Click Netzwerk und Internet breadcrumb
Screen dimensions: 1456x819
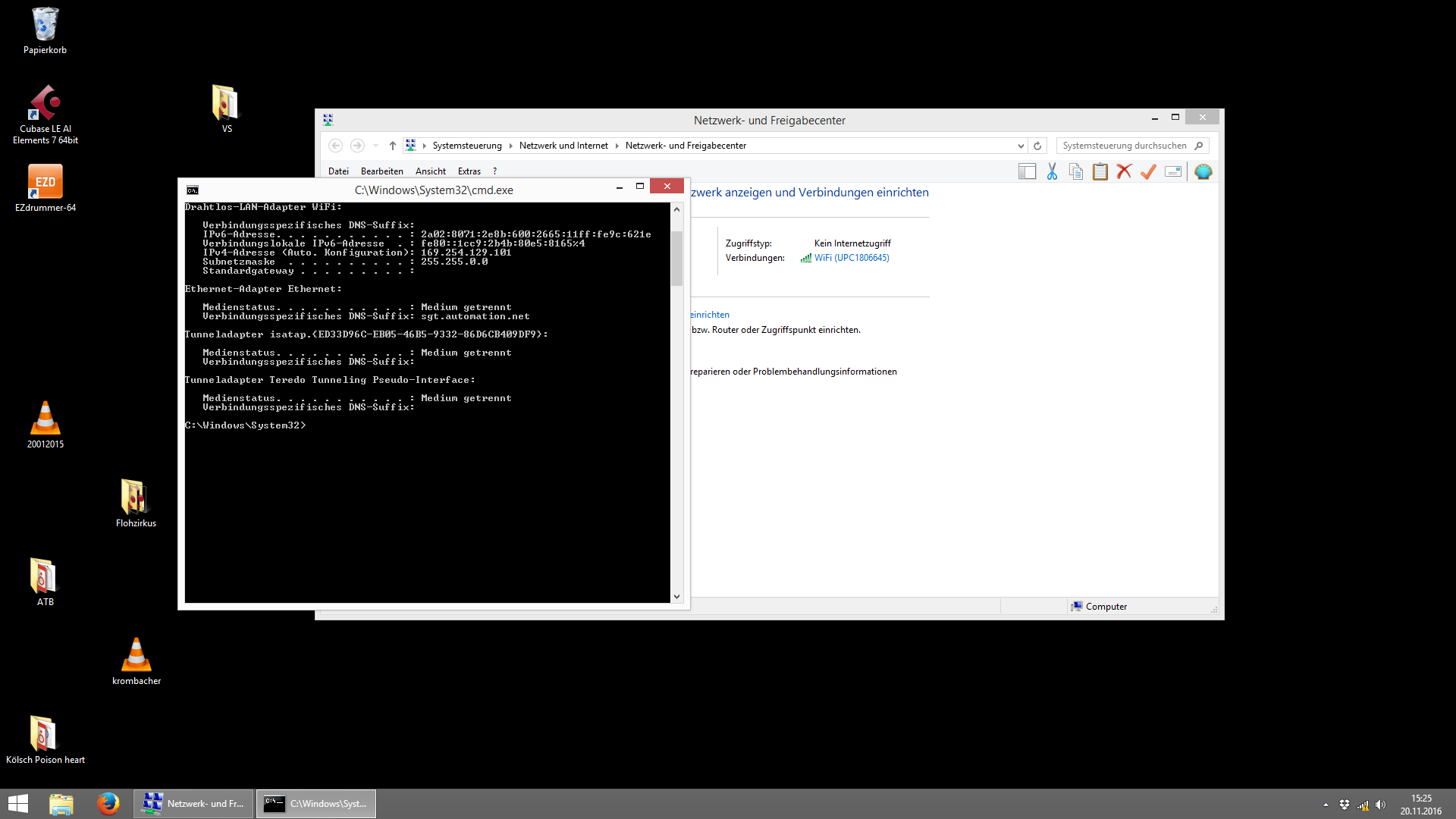(x=563, y=146)
